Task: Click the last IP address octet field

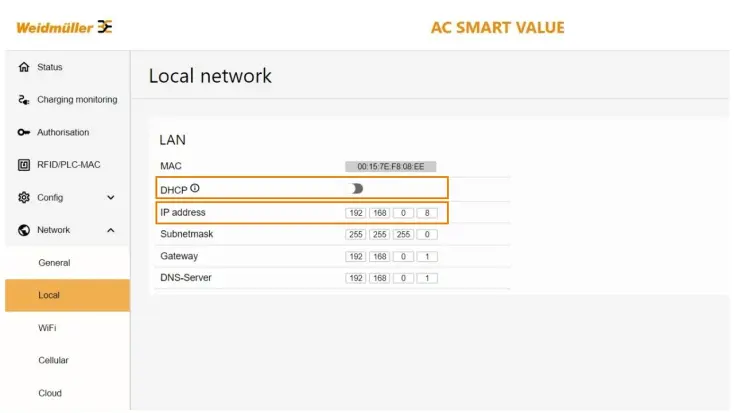Action: click(x=427, y=213)
